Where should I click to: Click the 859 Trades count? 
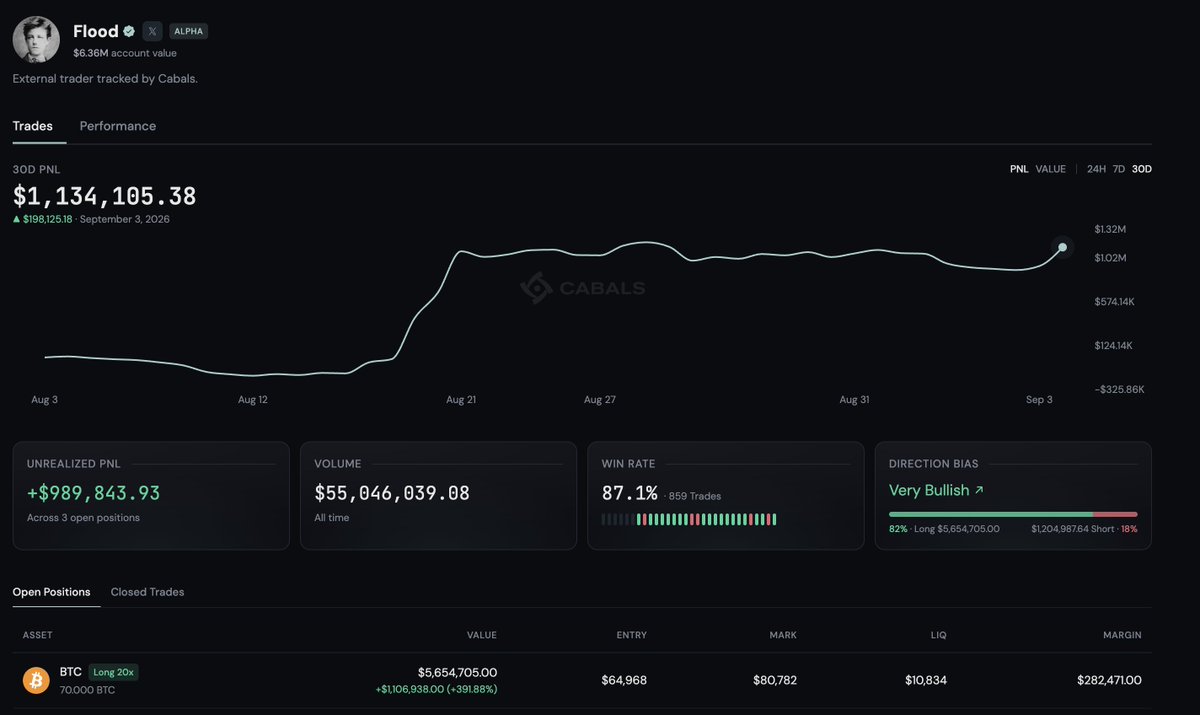click(x=694, y=496)
